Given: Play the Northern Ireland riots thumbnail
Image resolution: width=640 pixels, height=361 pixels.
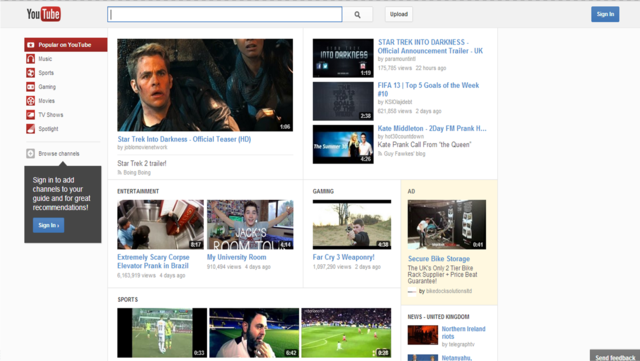Looking at the screenshot, I should pos(423,335).
